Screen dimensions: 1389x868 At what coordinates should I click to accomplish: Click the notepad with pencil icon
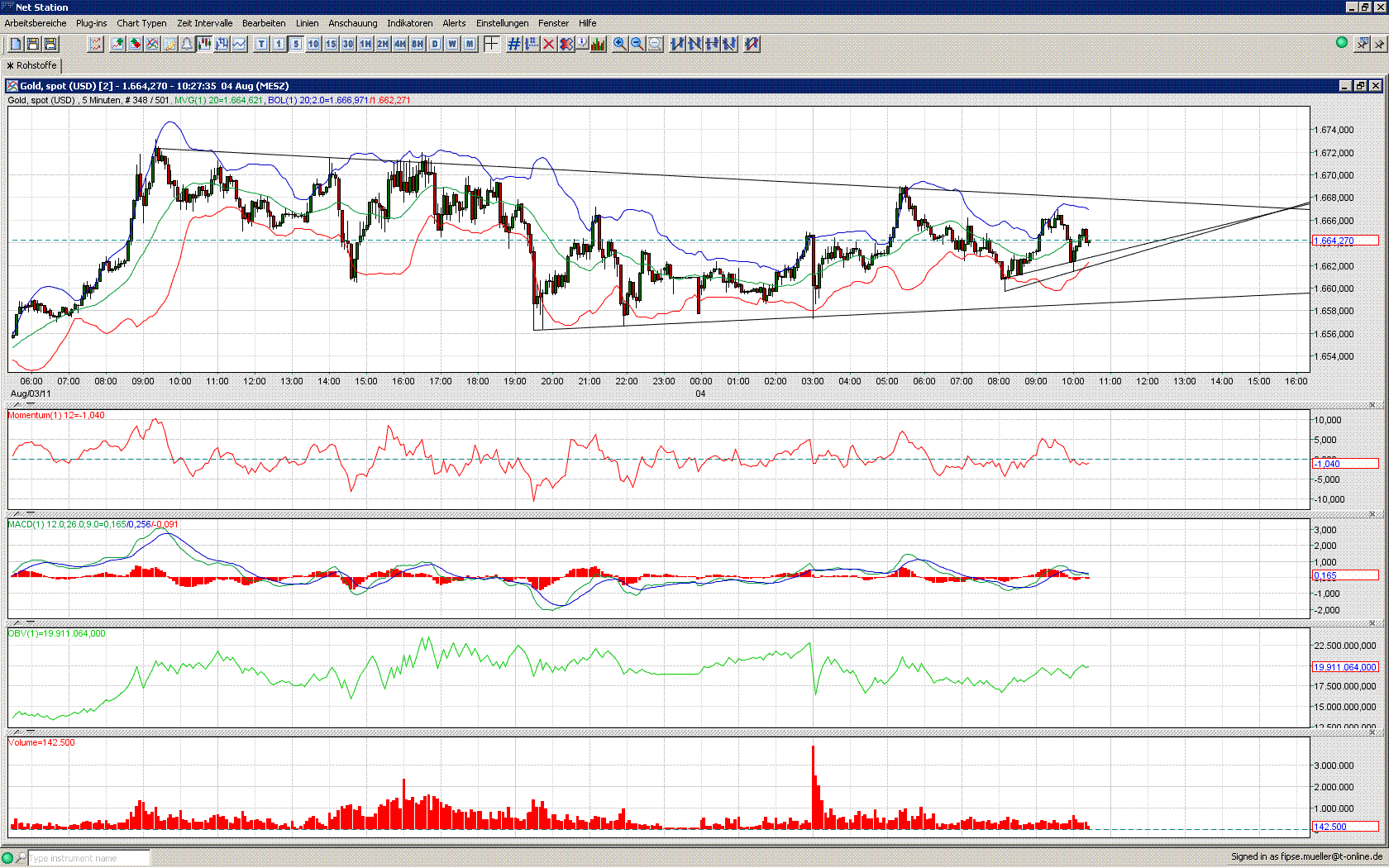point(170,44)
